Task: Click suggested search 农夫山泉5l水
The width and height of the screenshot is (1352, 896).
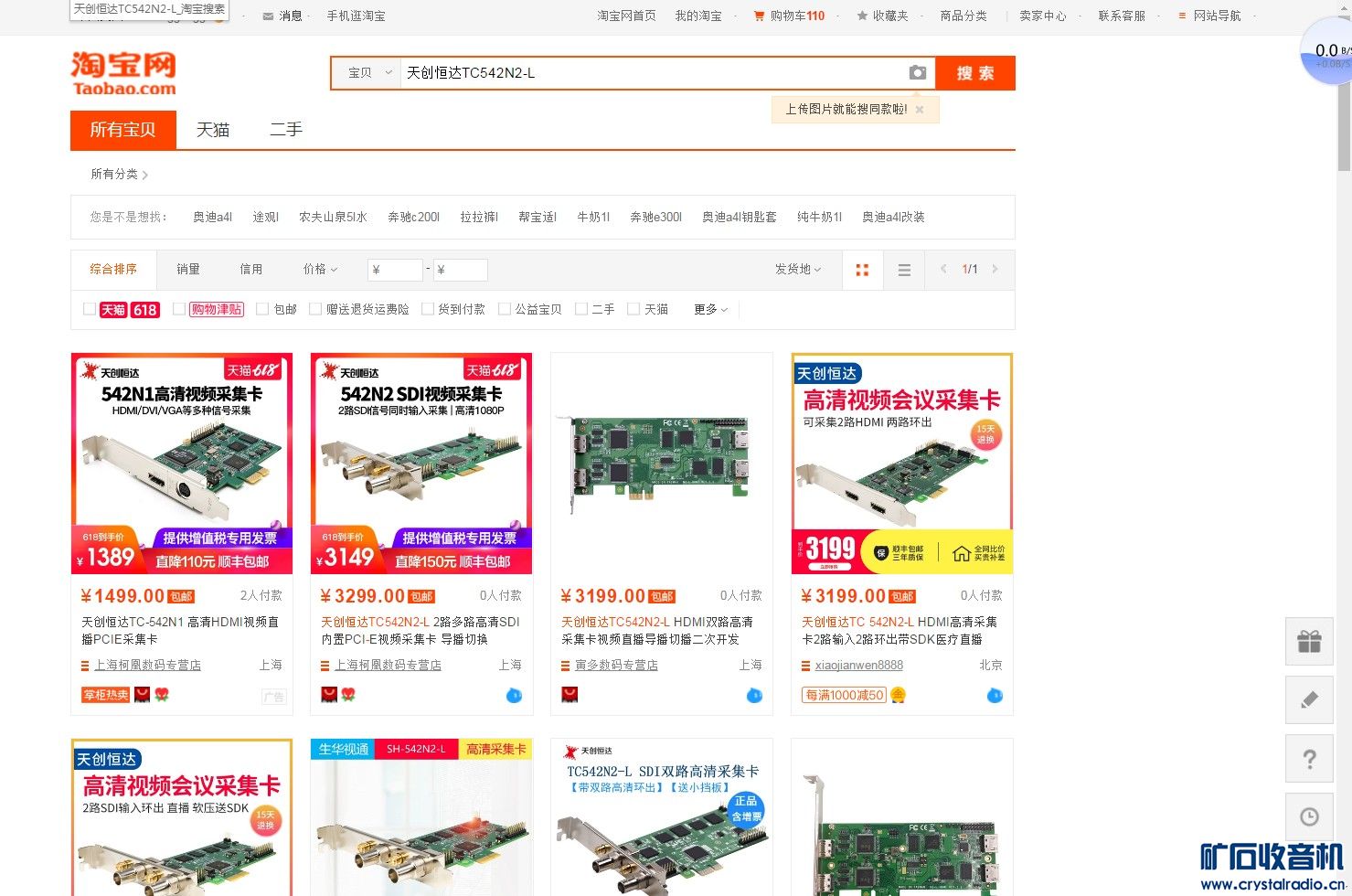Action: tap(333, 217)
